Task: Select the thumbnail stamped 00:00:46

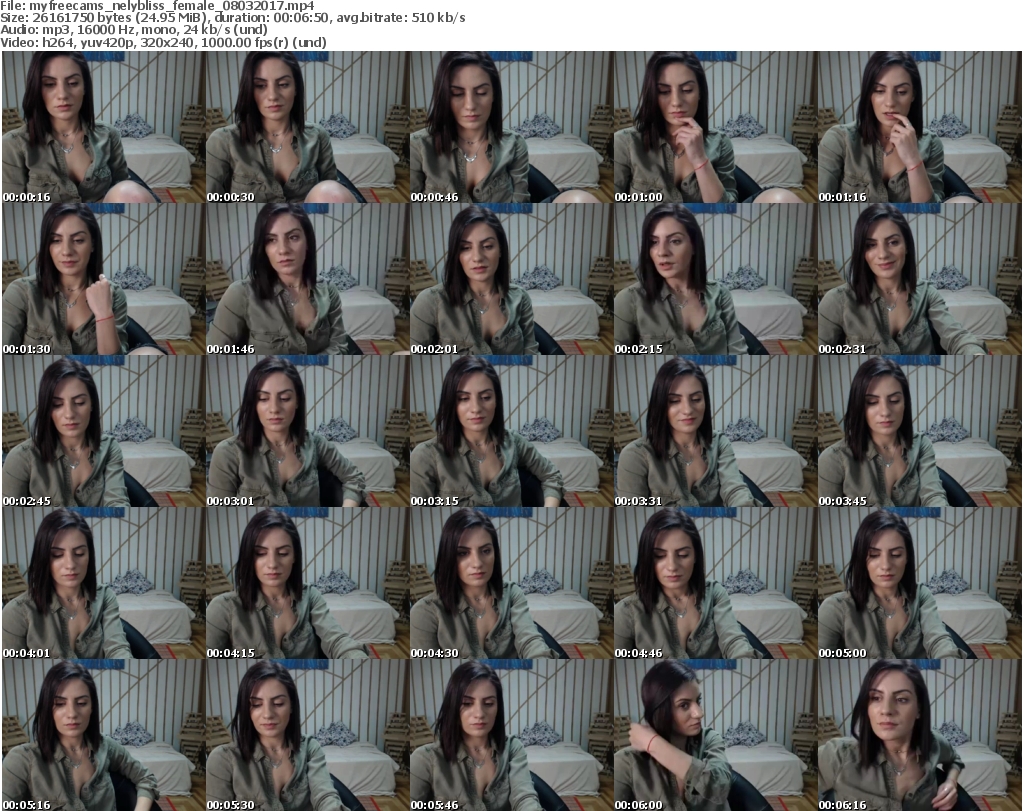Action: (x=511, y=127)
